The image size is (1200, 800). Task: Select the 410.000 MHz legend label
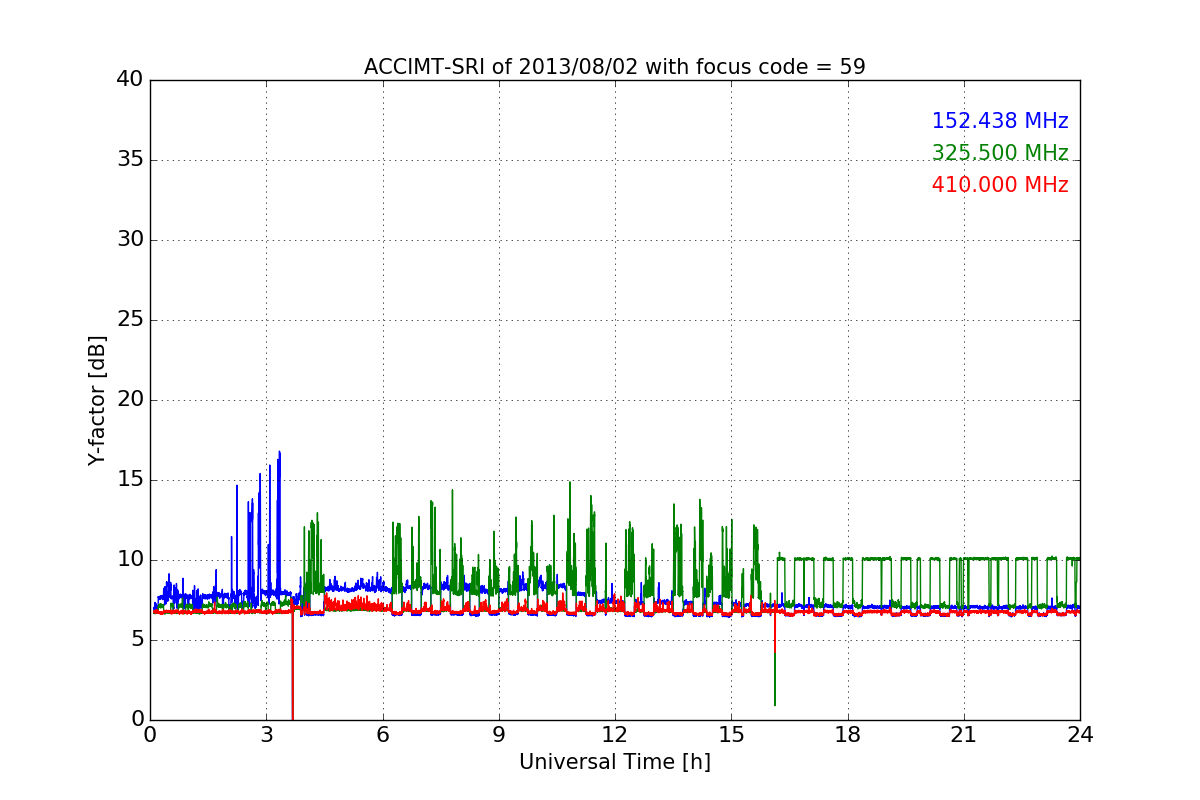1000,185
